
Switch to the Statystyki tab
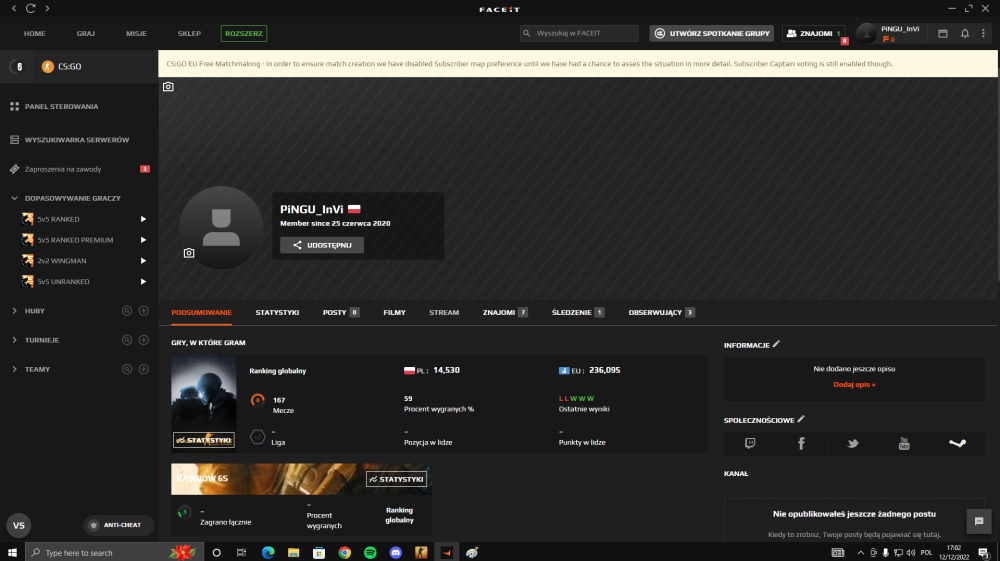click(277, 312)
